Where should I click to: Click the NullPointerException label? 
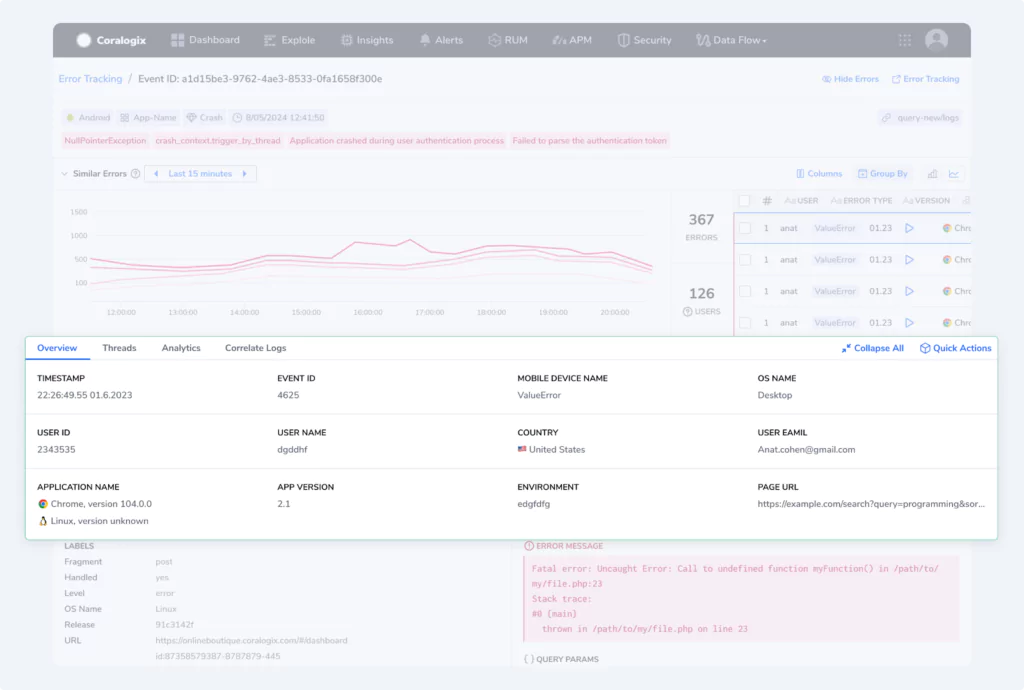click(105, 140)
